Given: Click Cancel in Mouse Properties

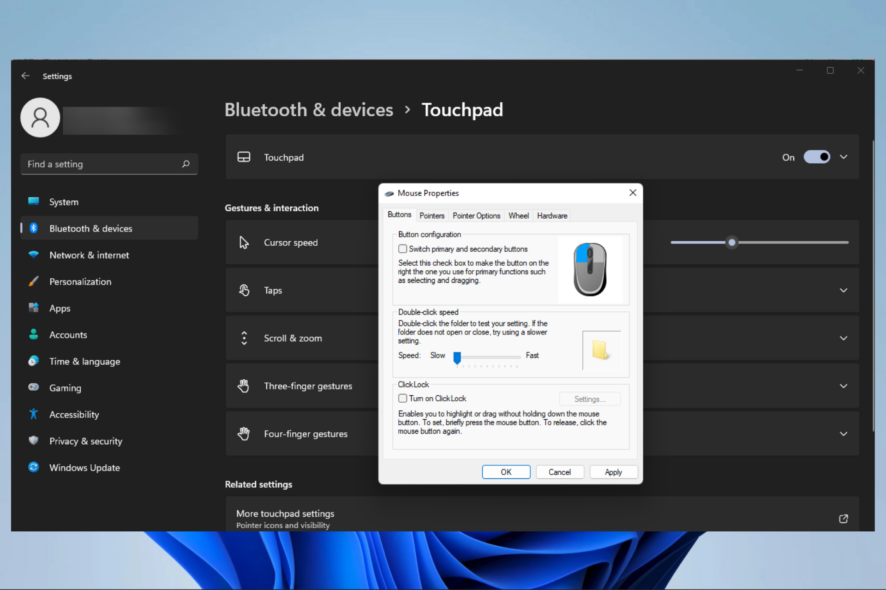Looking at the screenshot, I should 559,472.
